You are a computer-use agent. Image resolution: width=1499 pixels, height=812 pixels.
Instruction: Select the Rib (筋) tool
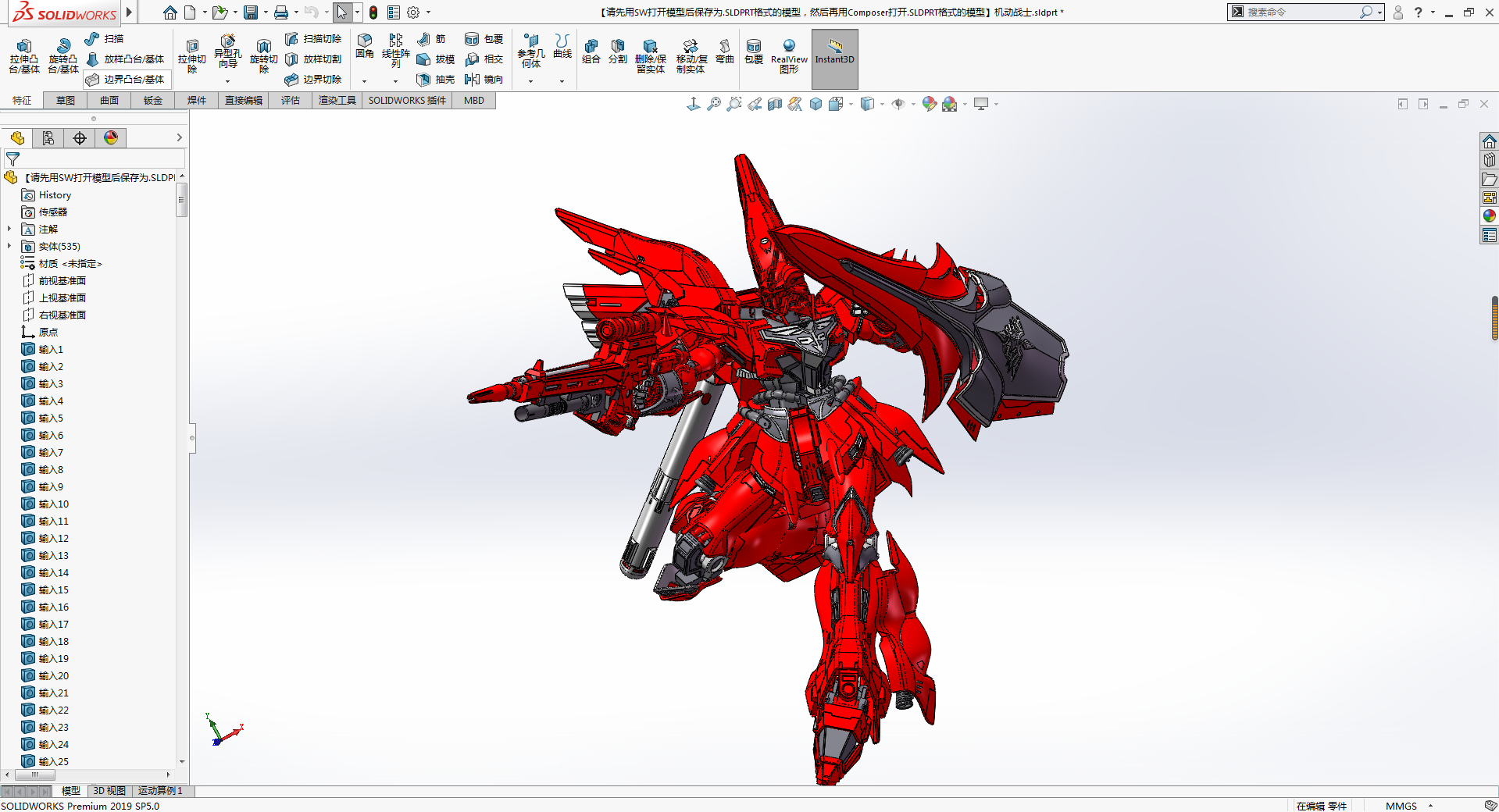pyautogui.click(x=431, y=39)
